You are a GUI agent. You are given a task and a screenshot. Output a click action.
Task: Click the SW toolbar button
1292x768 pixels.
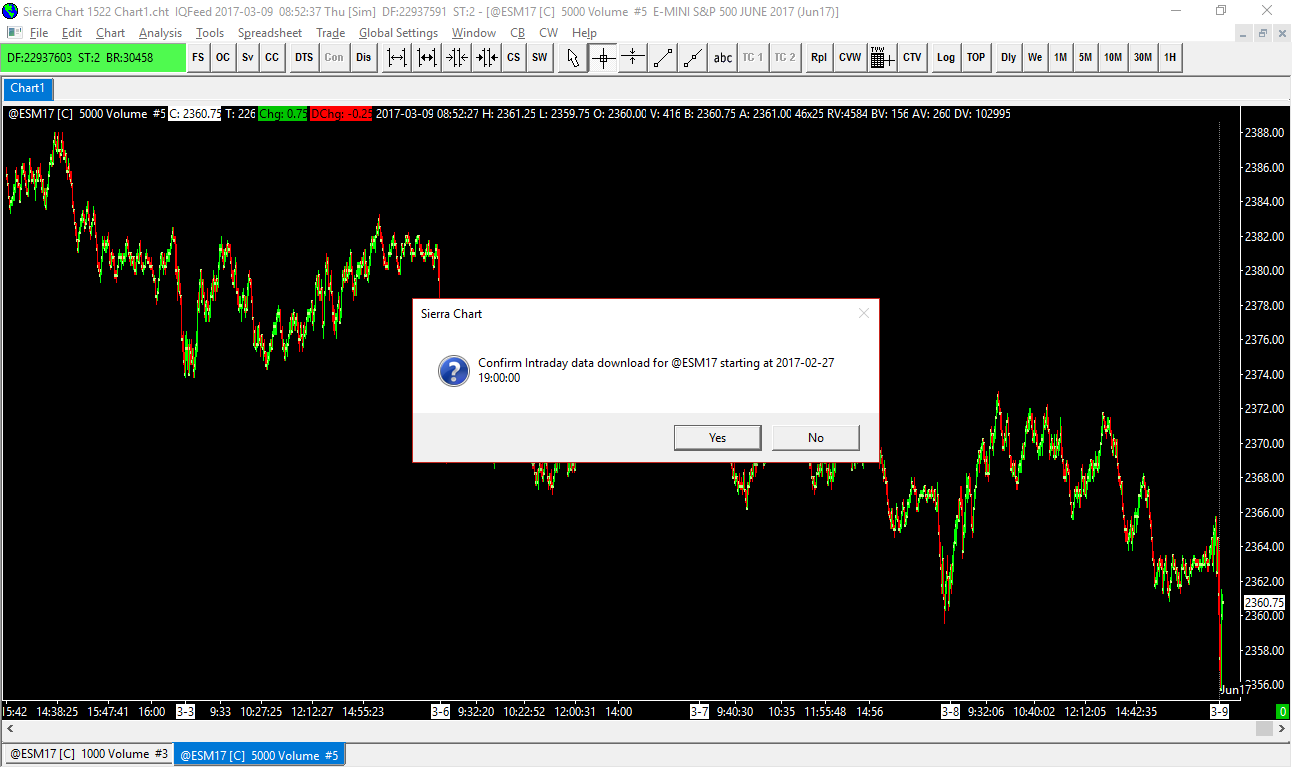pyautogui.click(x=539, y=58)
